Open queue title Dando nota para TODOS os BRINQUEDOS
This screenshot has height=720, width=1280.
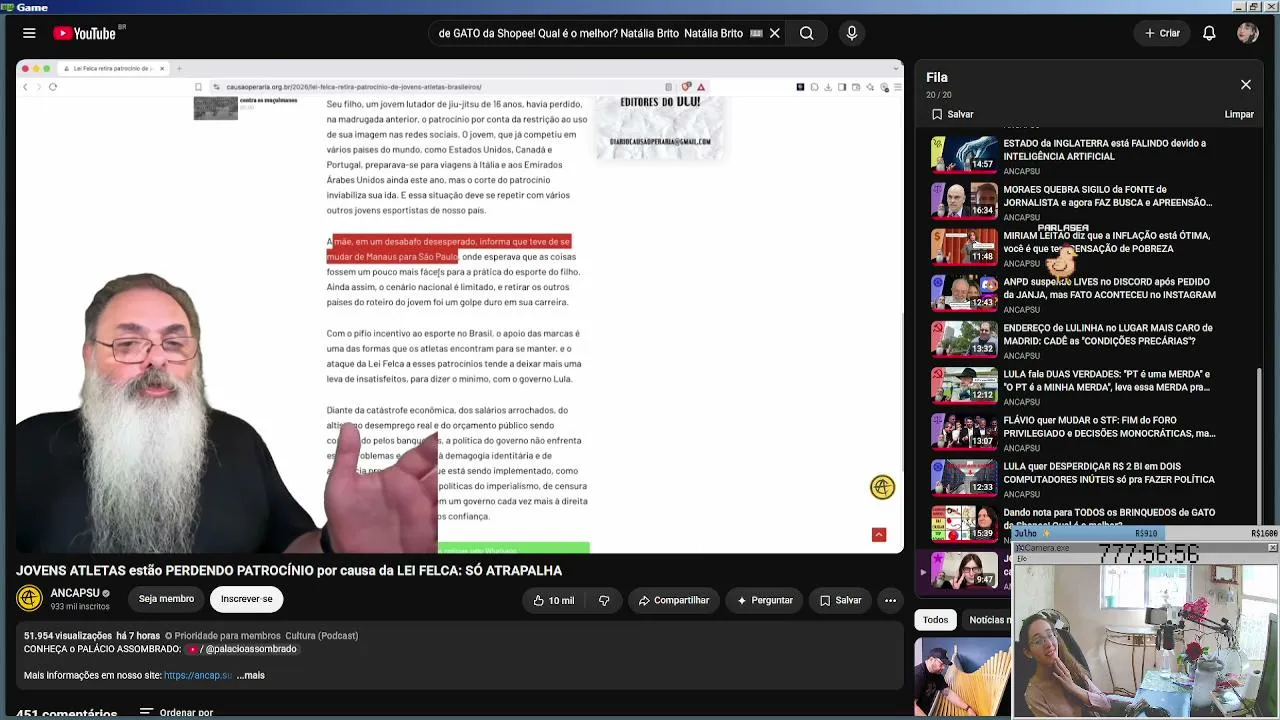1109,518
